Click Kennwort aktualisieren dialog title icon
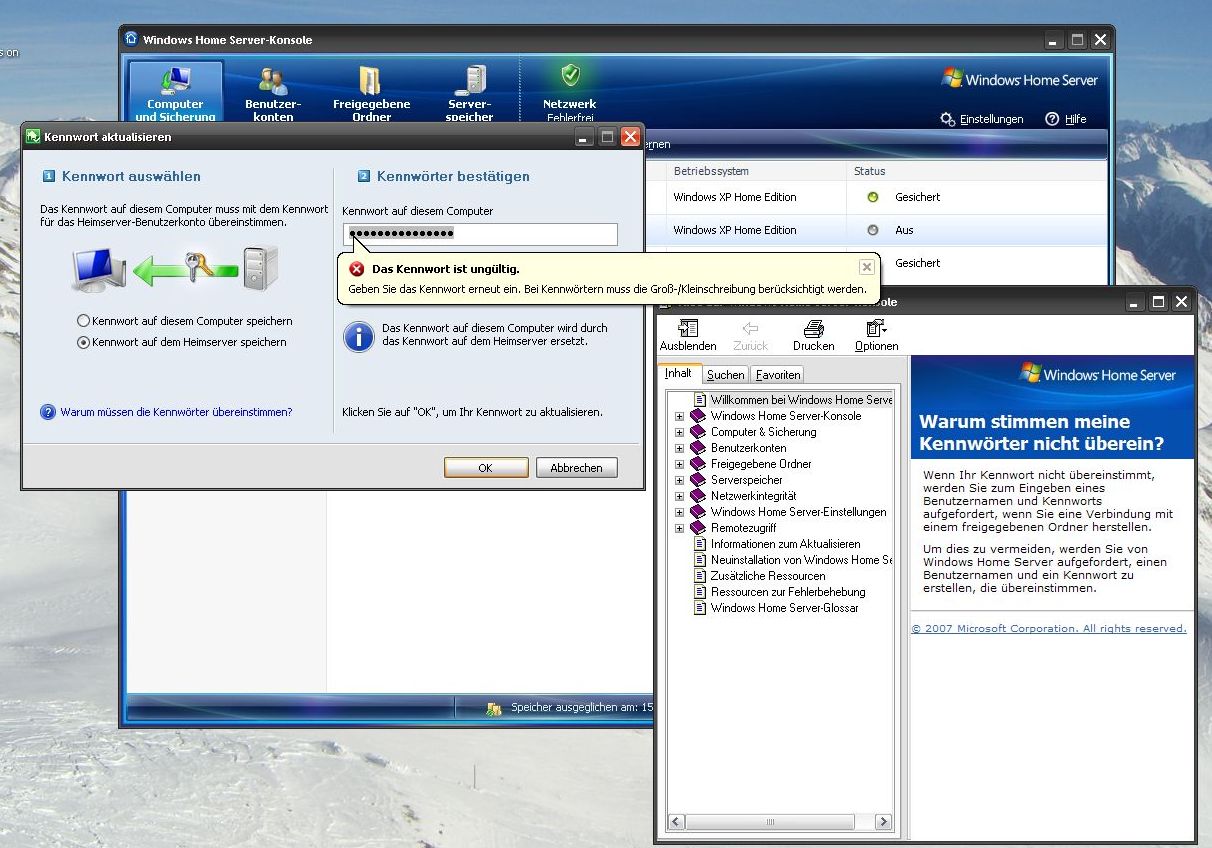Image resolution: width=1212 pixels, height=848 pixels. 33,136
